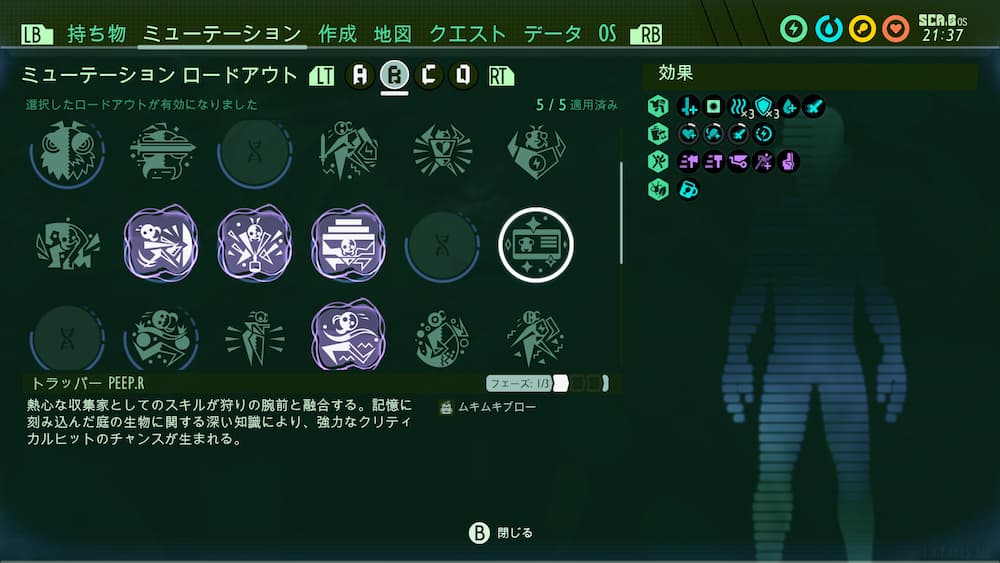Select the radiating shield mutation icon
This screenshot has width=1000, height=563.
[x=443, y=152]
